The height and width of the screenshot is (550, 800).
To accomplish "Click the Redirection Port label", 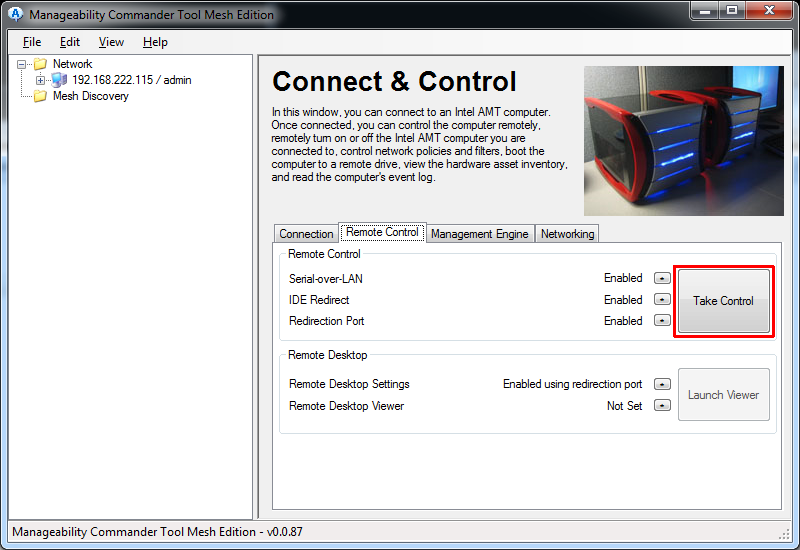I will pyautogui.click(x=327, y=321).
